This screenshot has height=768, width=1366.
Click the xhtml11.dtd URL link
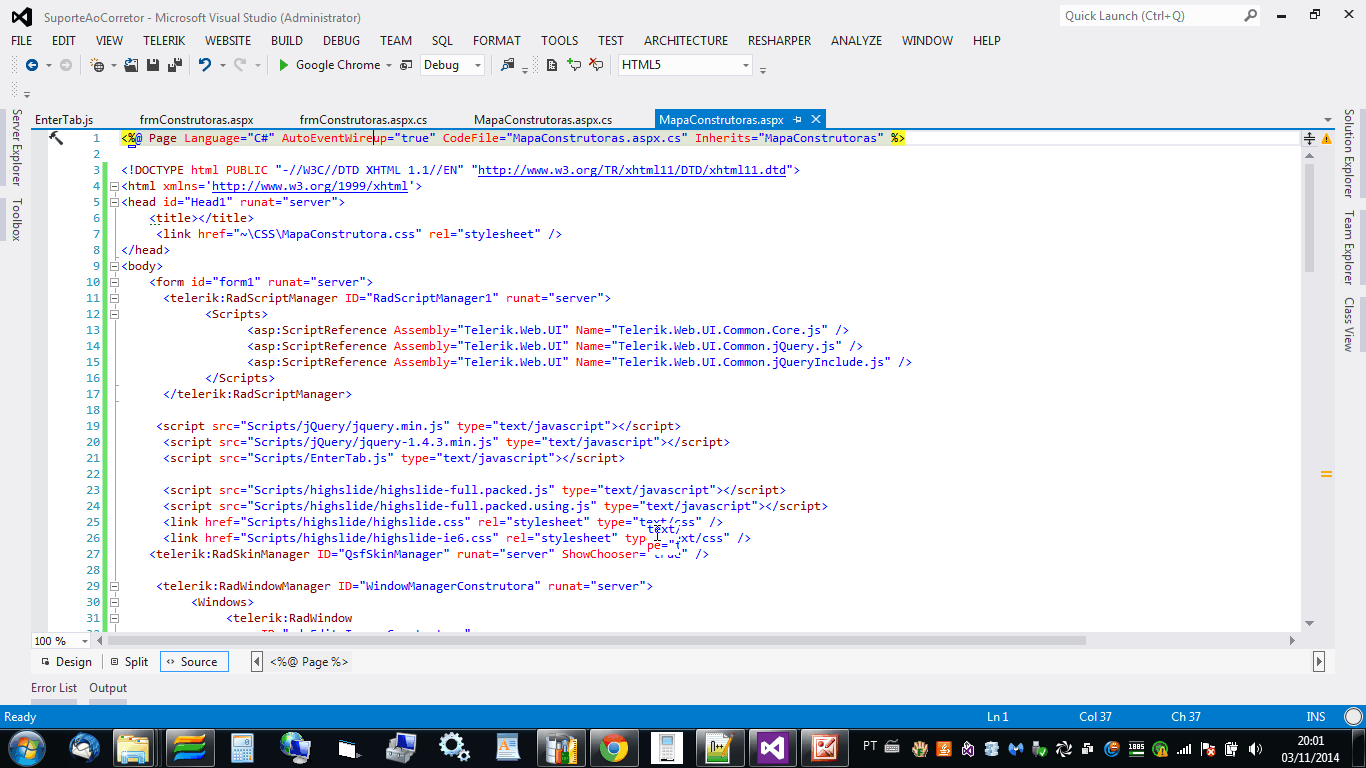(632, 170)
